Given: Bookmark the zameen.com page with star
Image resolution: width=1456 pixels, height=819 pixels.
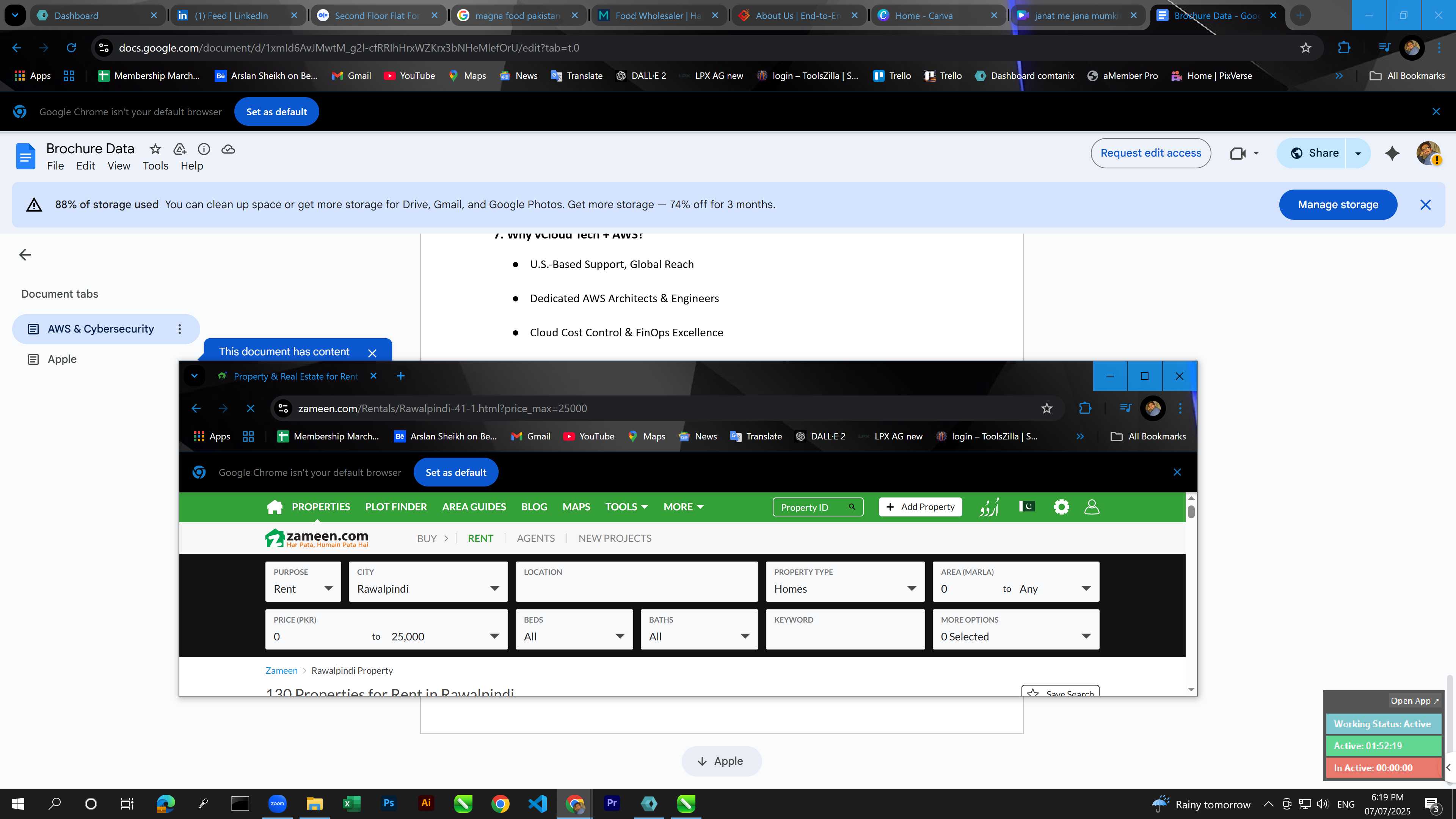Looking at the screenshot, I should tap(1047, 408).
